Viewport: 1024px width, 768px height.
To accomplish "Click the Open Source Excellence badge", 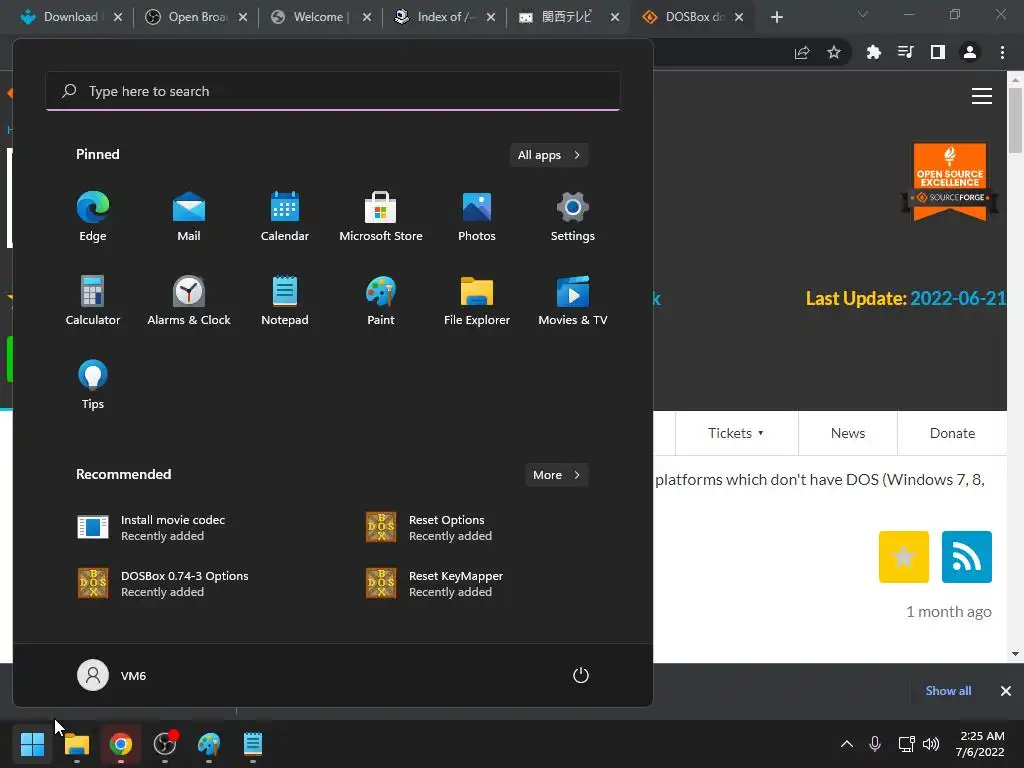I will [x=950, y=182].
